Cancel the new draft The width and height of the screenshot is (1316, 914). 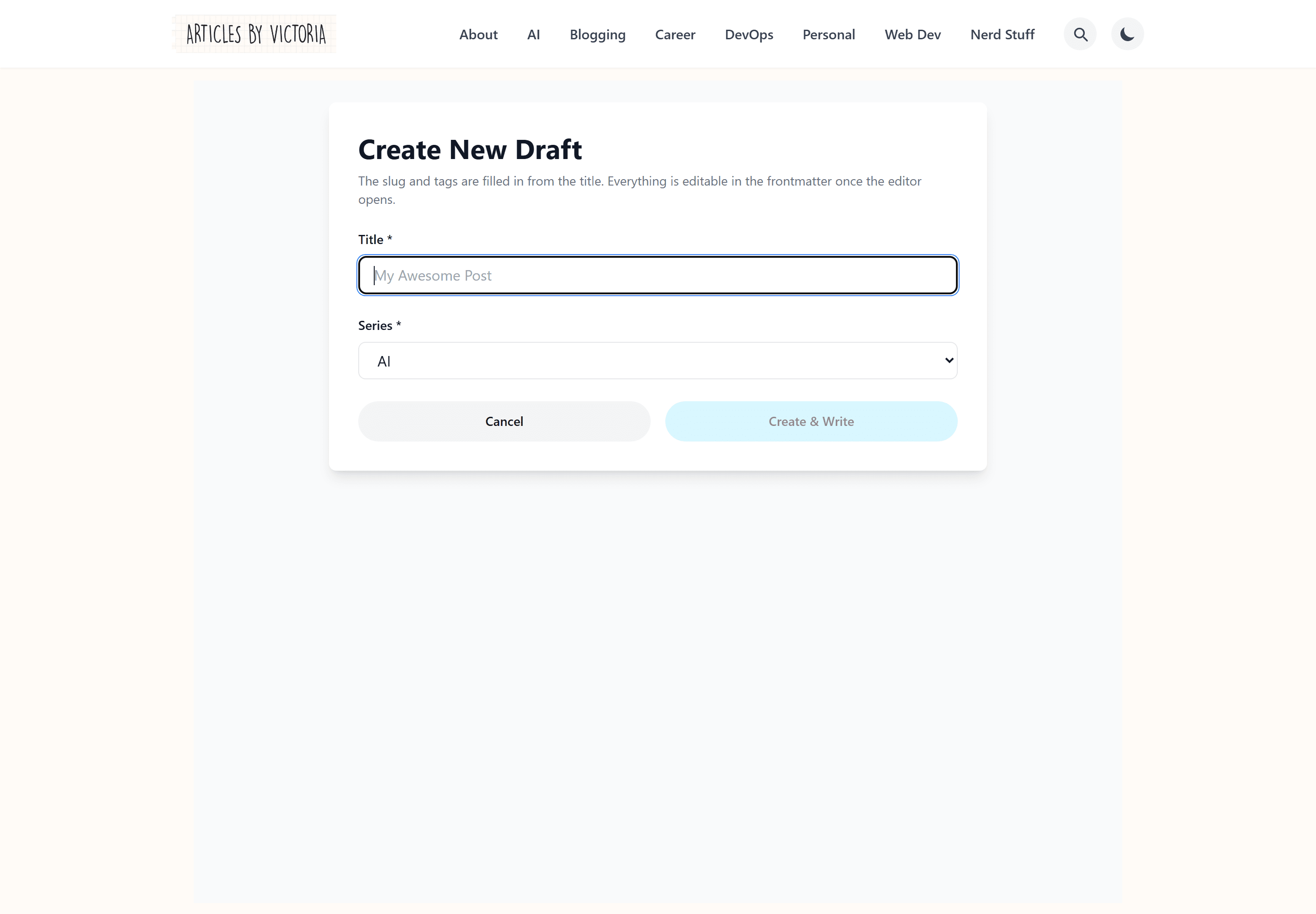(504, 421)
